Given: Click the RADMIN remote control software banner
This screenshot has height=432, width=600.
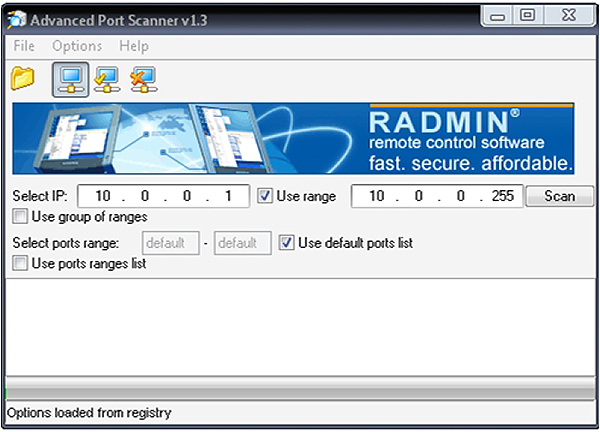Looking at the screenshot, I should (x=293, y=138).
